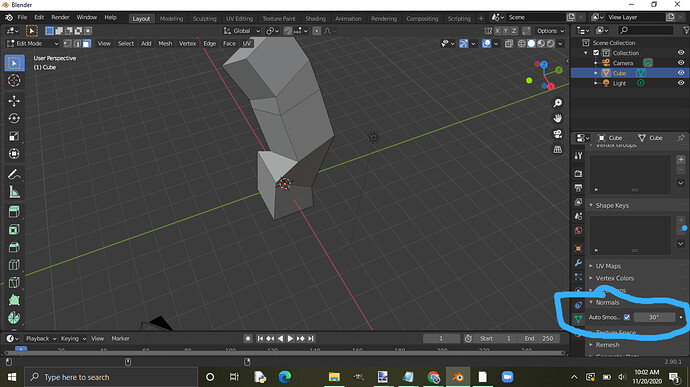Switch to the Modeling workspace tab

tap(171, 18)
